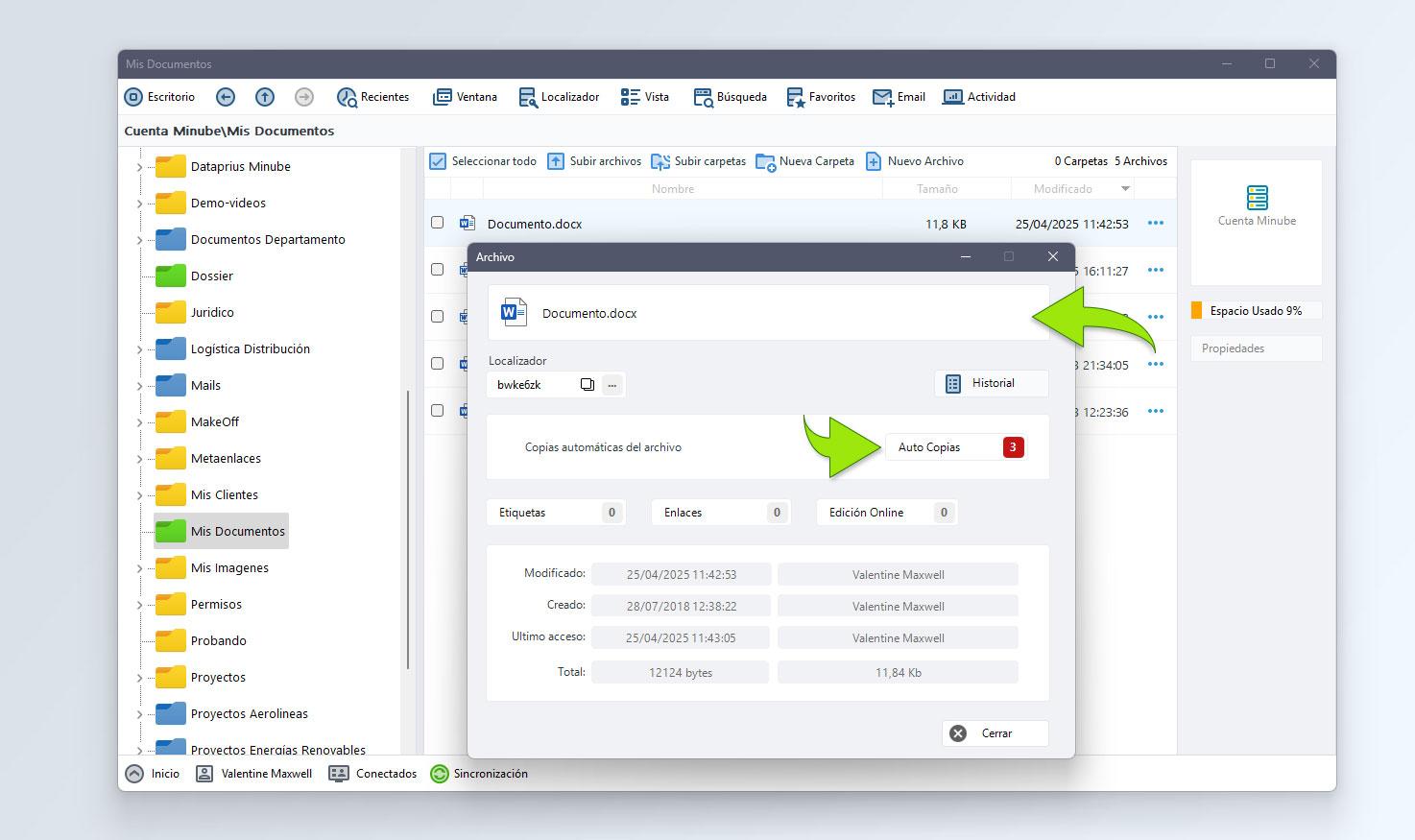Click the Escritorio toolbar icon
Image resolution: width=1415 pixels, height=840 pixels.
pos(134,97)
